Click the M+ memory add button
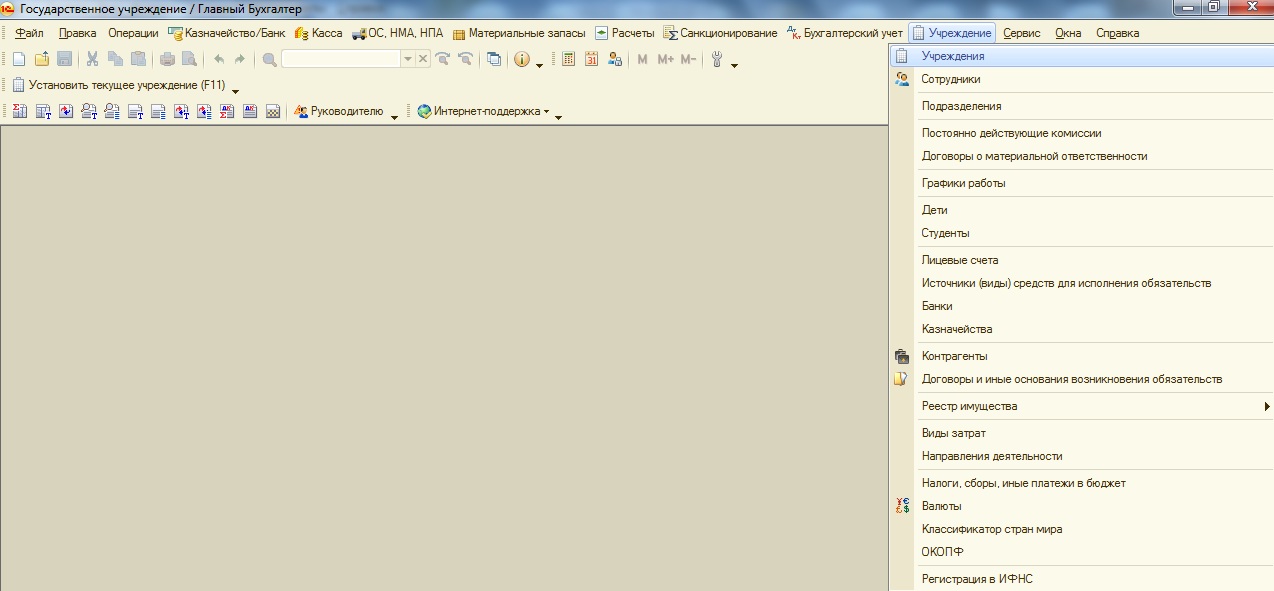This screenshot has width=1274, height=591. [666, 59]
